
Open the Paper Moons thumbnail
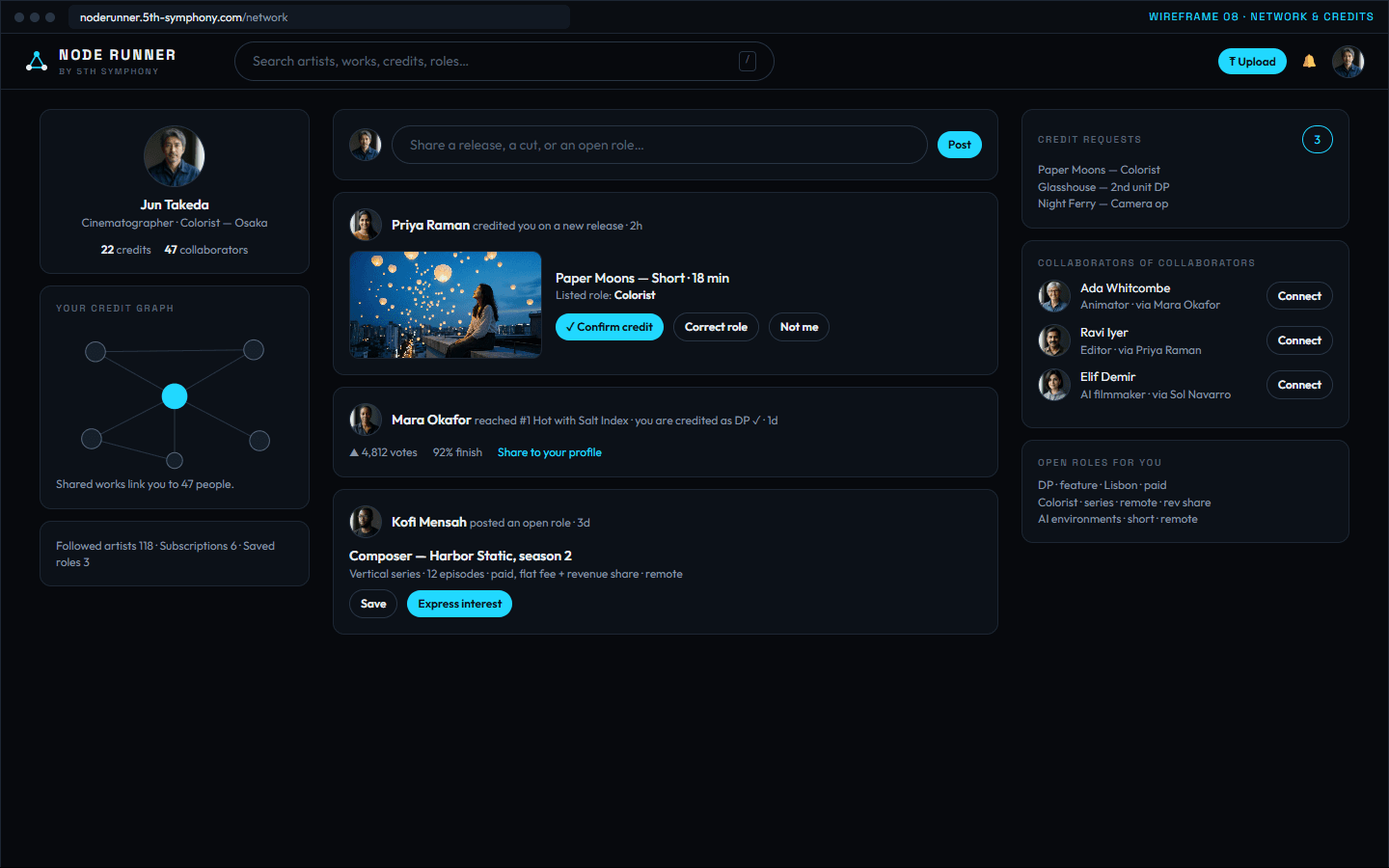click(x=446, y=305)
